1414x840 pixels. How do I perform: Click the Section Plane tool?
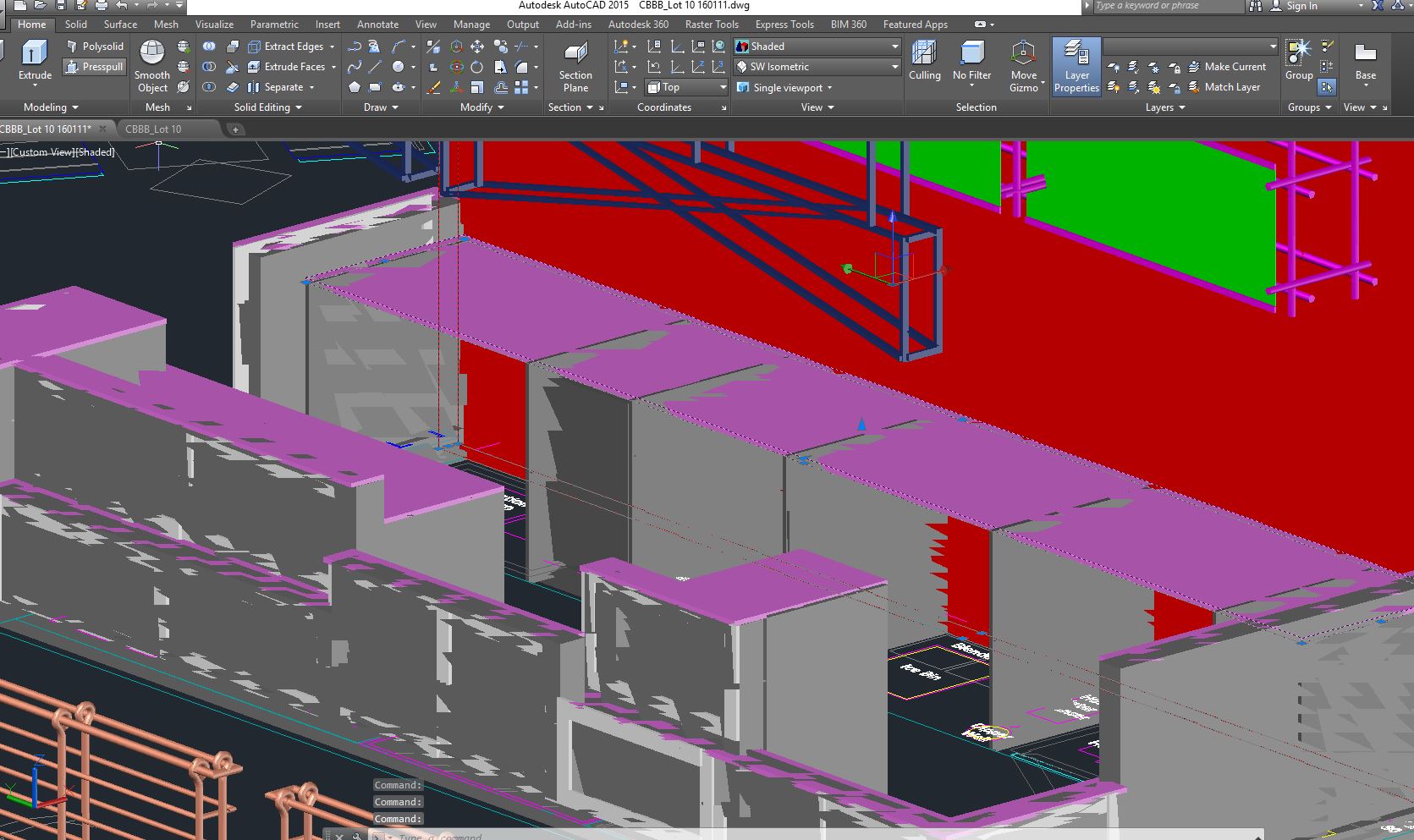pos(575,66)
